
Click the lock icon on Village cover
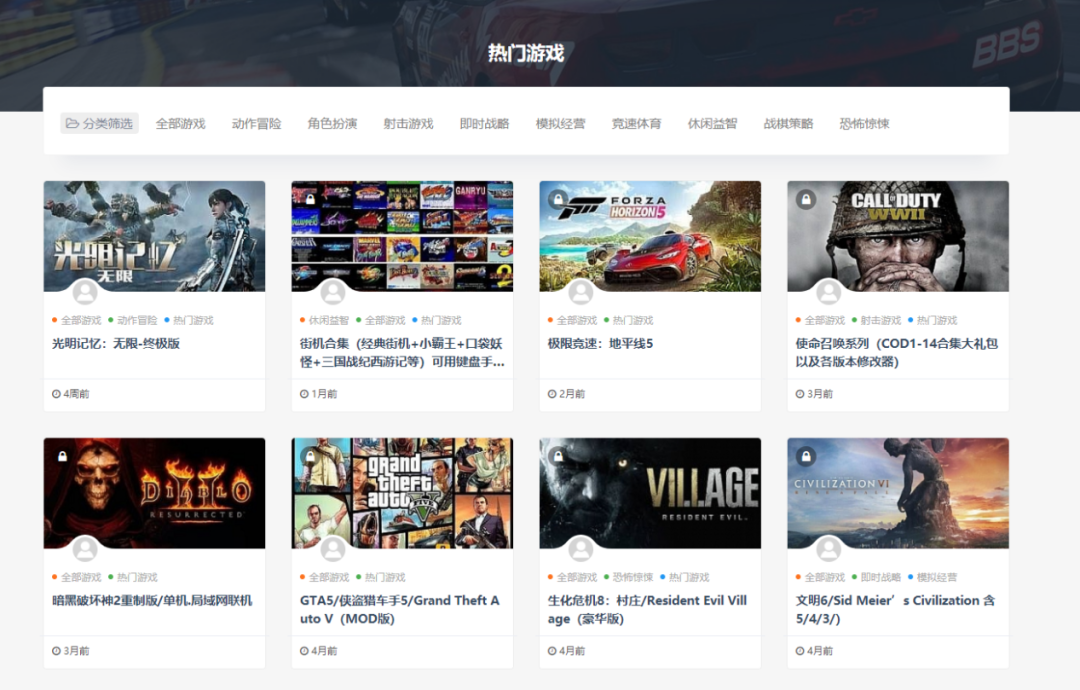click(x=558, y=456)
